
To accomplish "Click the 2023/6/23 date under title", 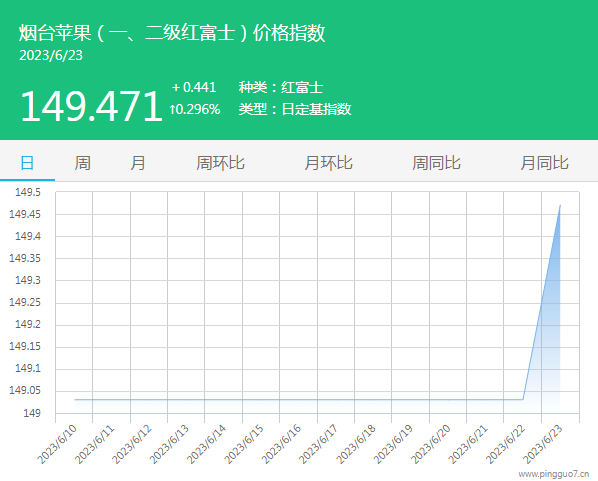I will (x=51, y=55).
